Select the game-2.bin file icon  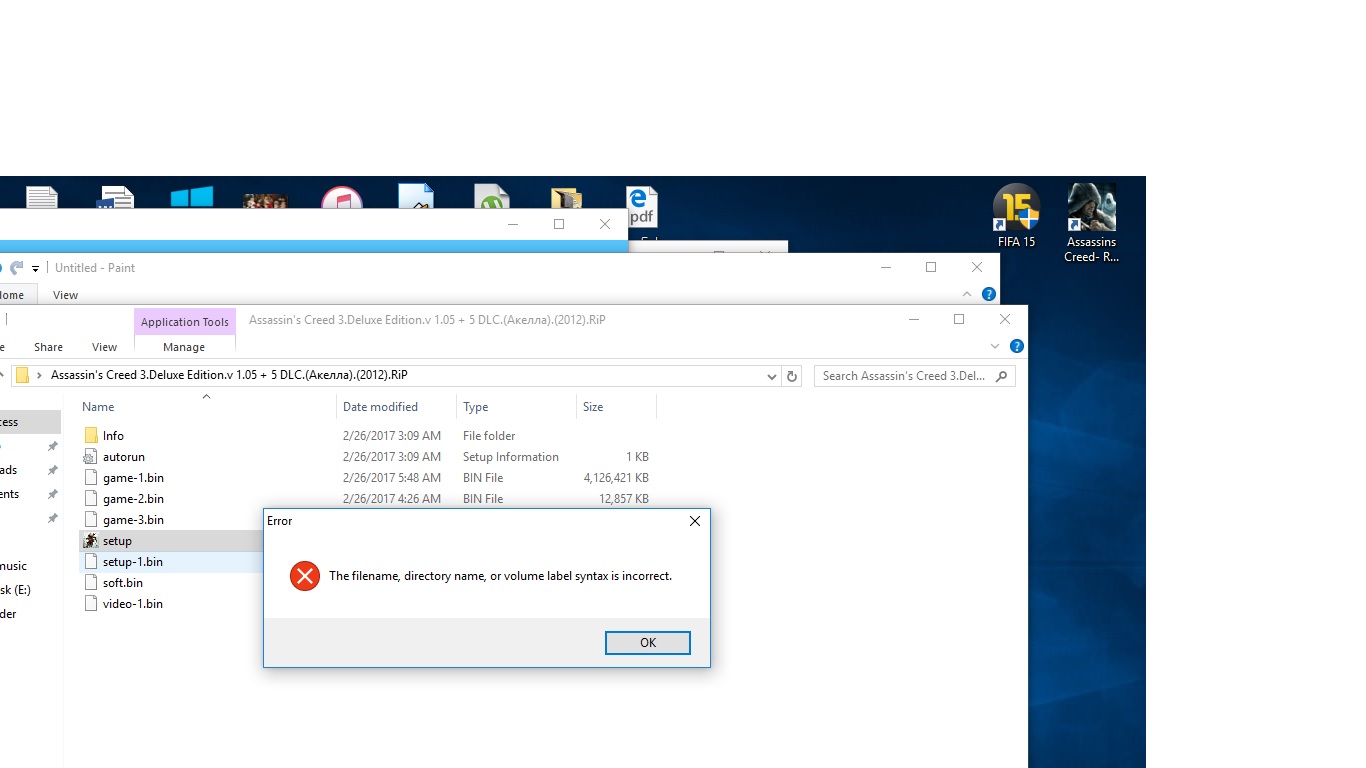pyautogui.click(x=91, y=499)
